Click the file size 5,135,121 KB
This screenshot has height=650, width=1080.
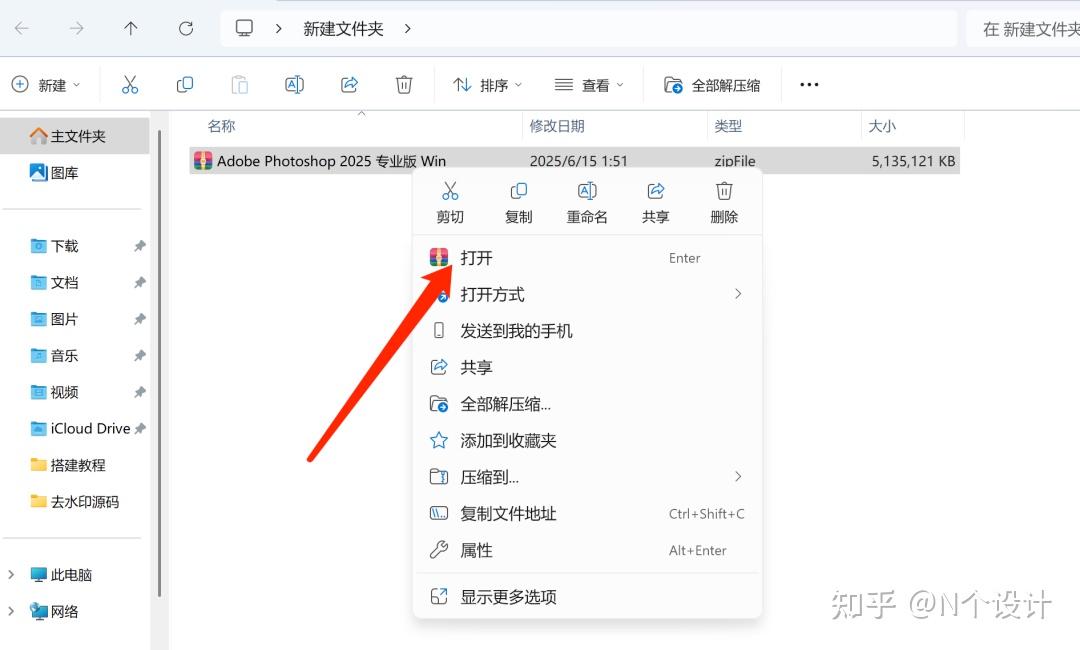[x=913, y=161]
